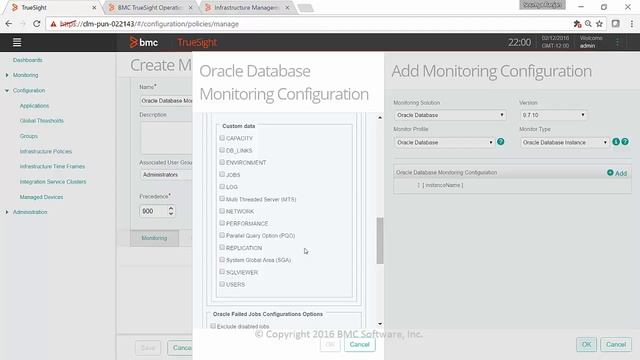The height and width of the screenshot is (360, 640).
Task: Check the SQLVIEWER checkbox
Action: [x=222, y=271]
